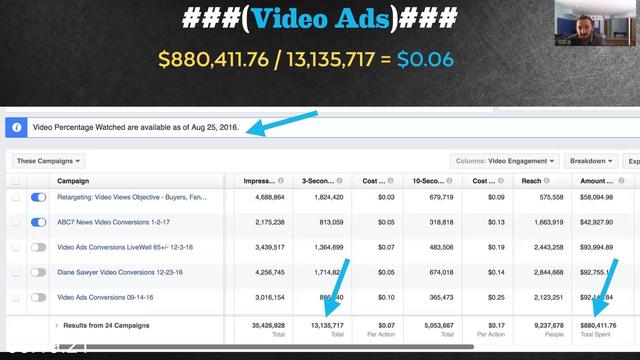The width and height of the screenshot is (640, 360).
Task: Click the 5,053,667 ten-second views total
Action: 439,325
